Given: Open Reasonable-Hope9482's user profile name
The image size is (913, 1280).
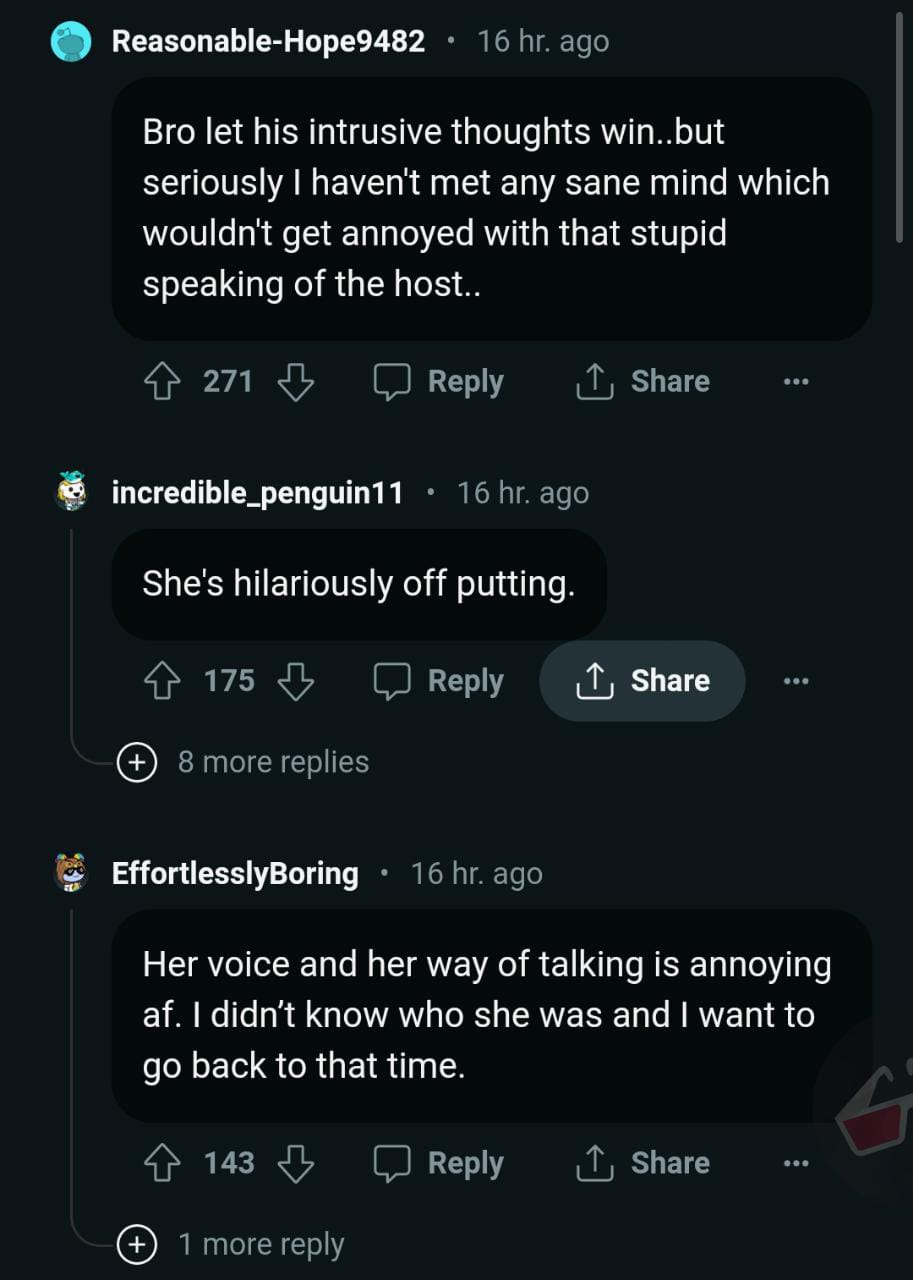Looking at the screenshot, I should (x=268, y=42).
